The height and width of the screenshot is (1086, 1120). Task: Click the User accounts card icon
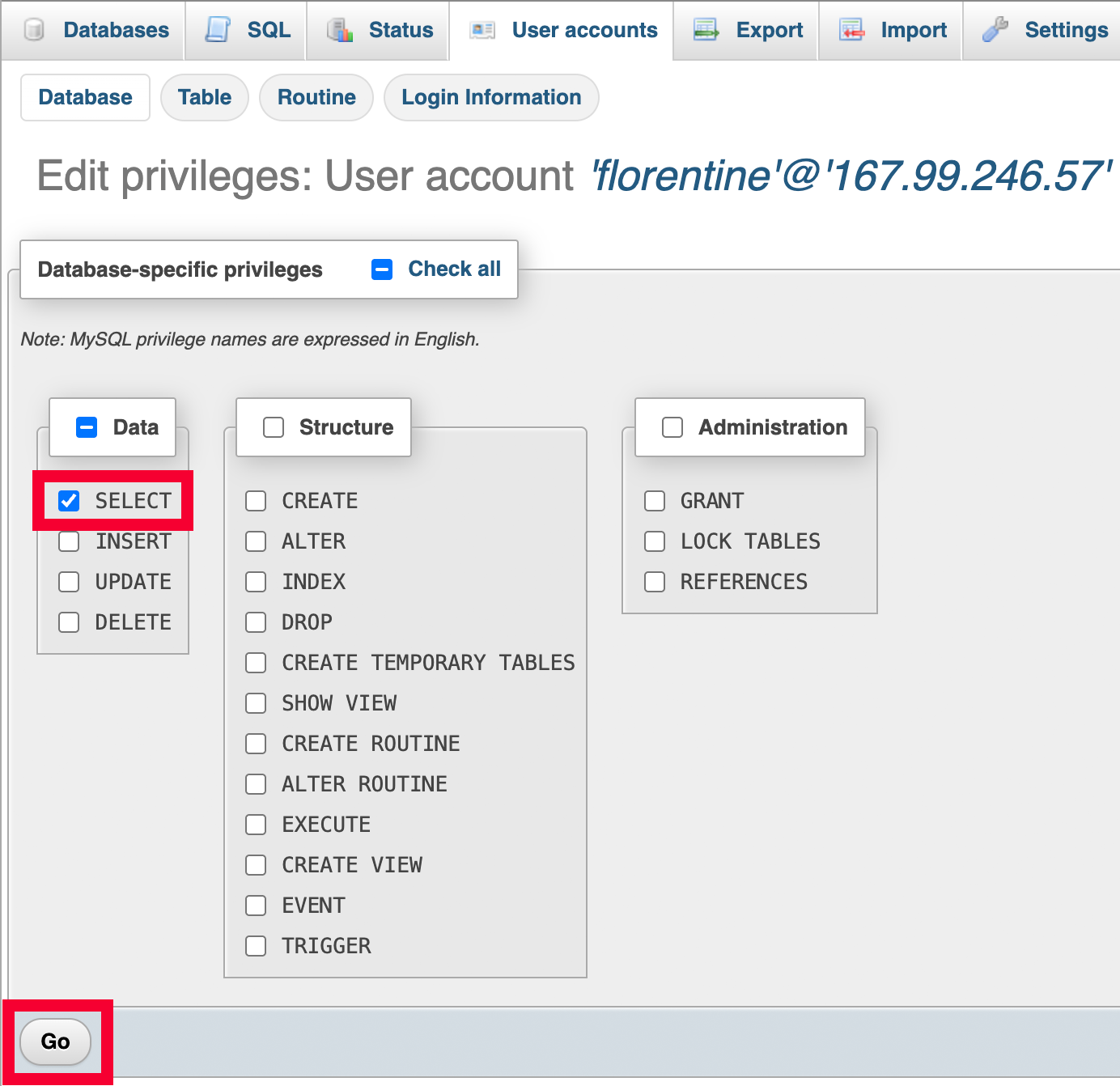coord(482,31)
